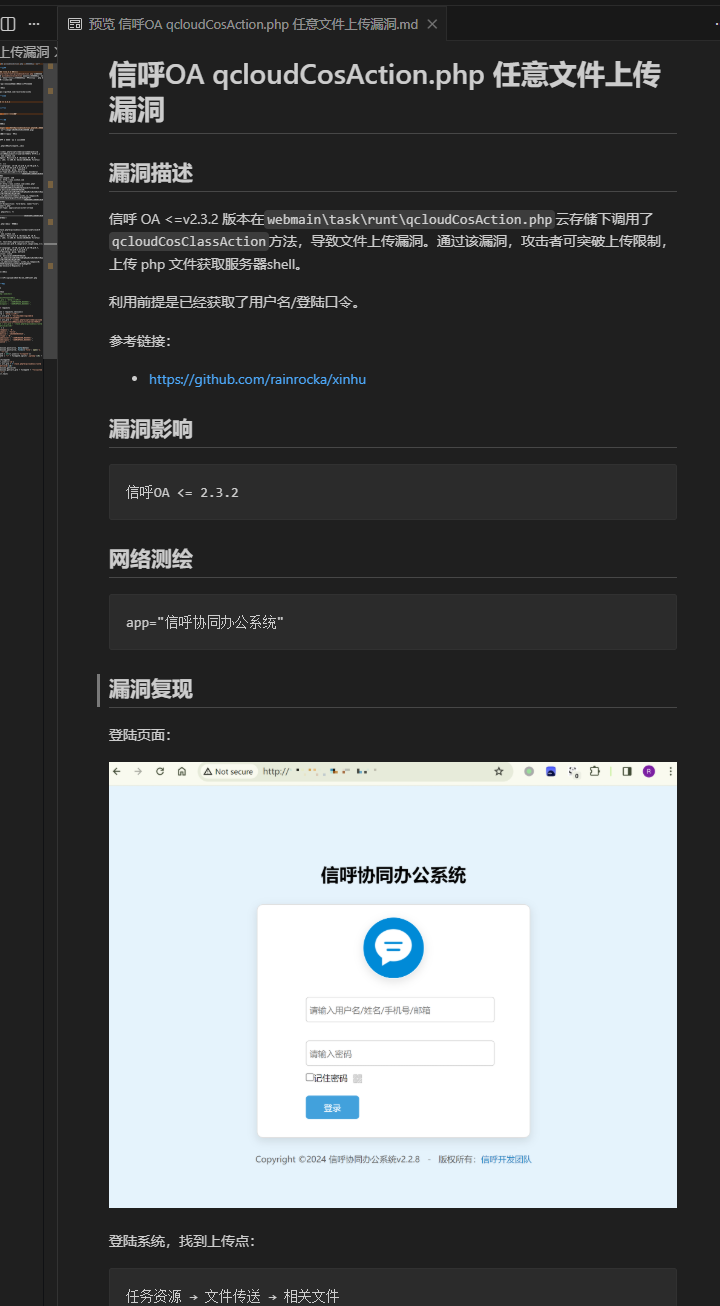The height and width of the screenshot is (1306, 720).
Task: Click the purple R profile avatar
Action: point(649,772)
